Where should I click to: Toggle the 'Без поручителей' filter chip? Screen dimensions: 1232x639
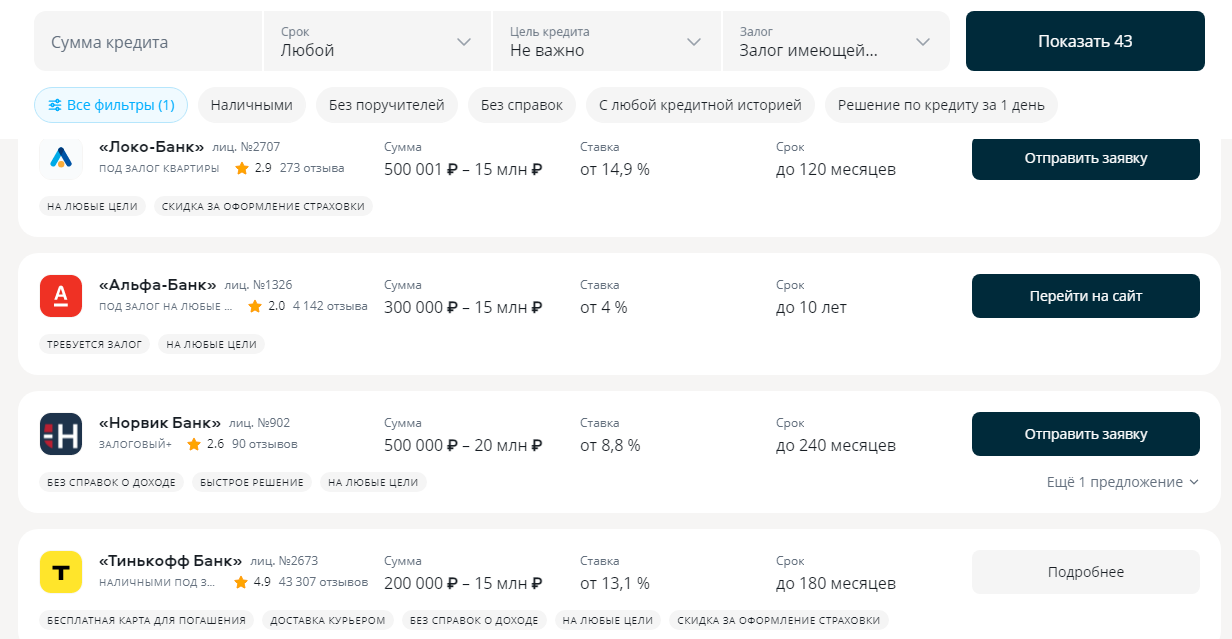point(387,105)
